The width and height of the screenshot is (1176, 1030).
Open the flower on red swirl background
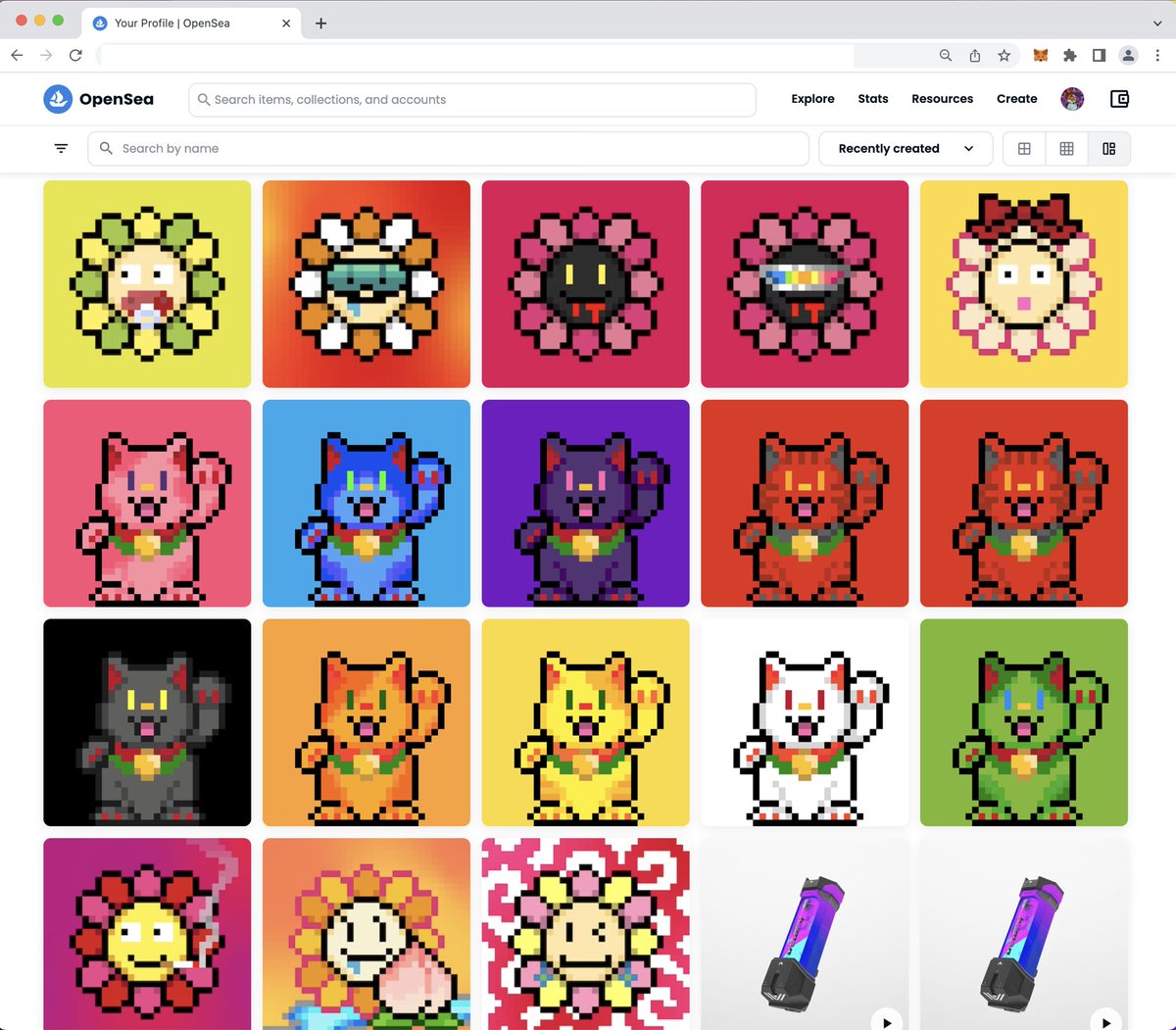586,934
